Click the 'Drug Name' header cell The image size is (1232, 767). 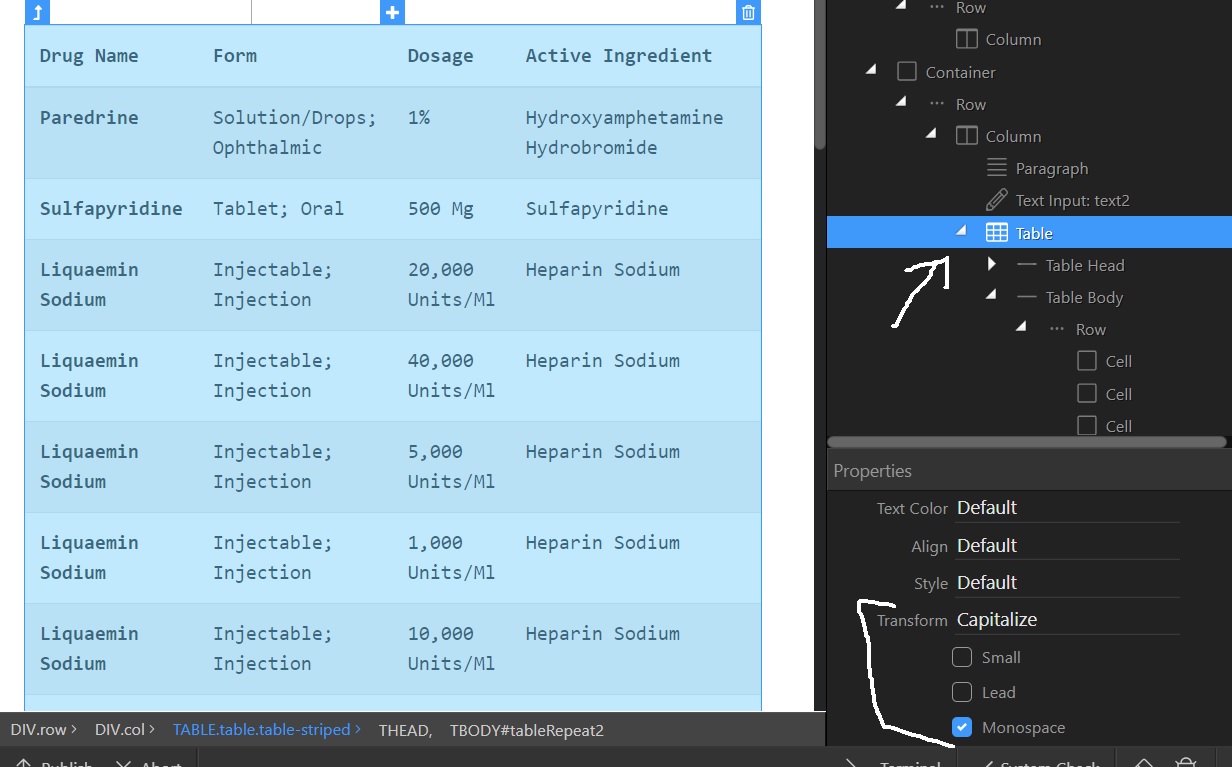pyautogui.click(x=89, y=56)
